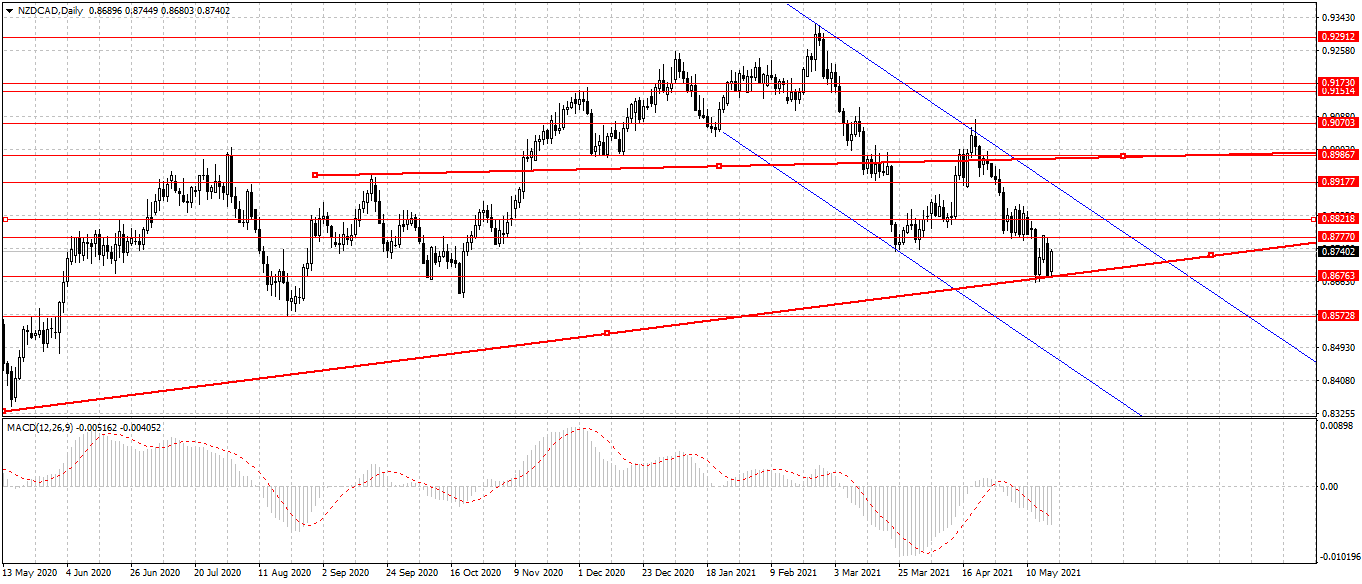The height and width of the screenshot is (584, 1362).
Task: Click the 24 Sep 2020 date on the time axis
Action: (x=413, y=574)
